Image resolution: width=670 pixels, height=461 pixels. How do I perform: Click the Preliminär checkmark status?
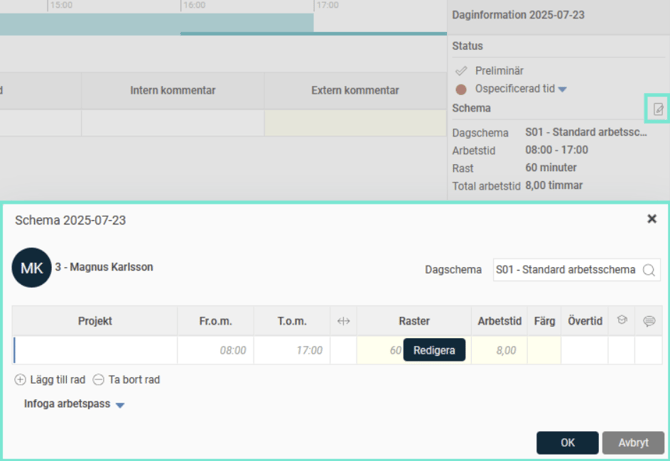click(x=461, y=71)
